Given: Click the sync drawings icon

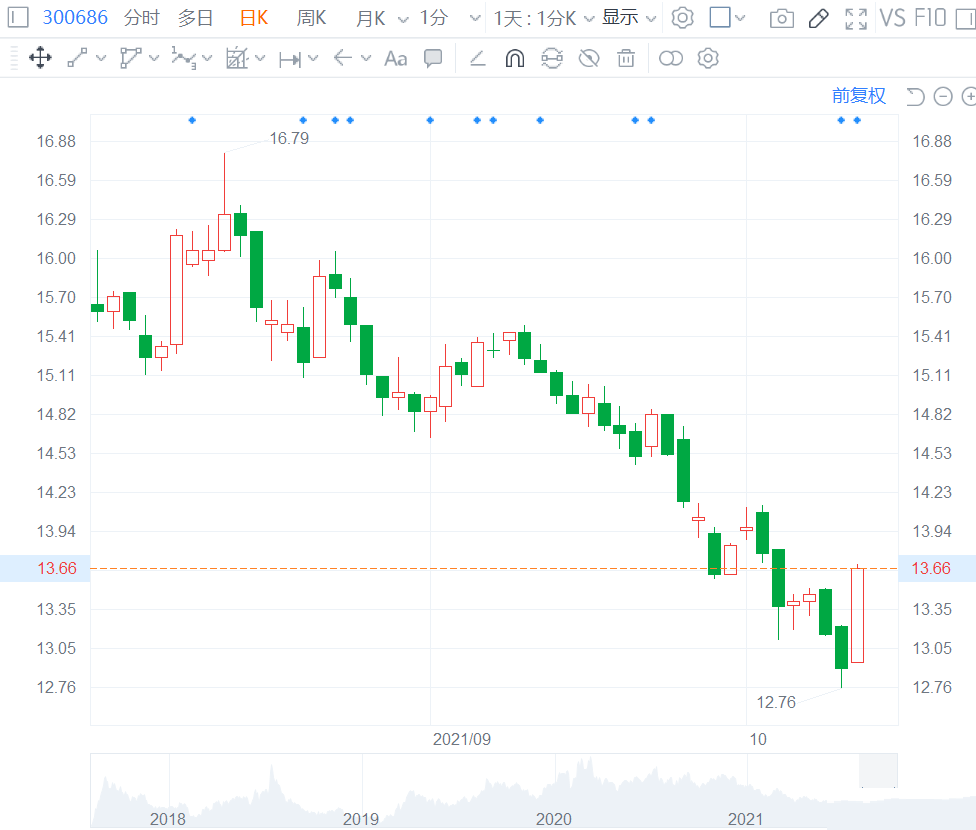Looking at the screenshot, I should [x=551, y=59].
